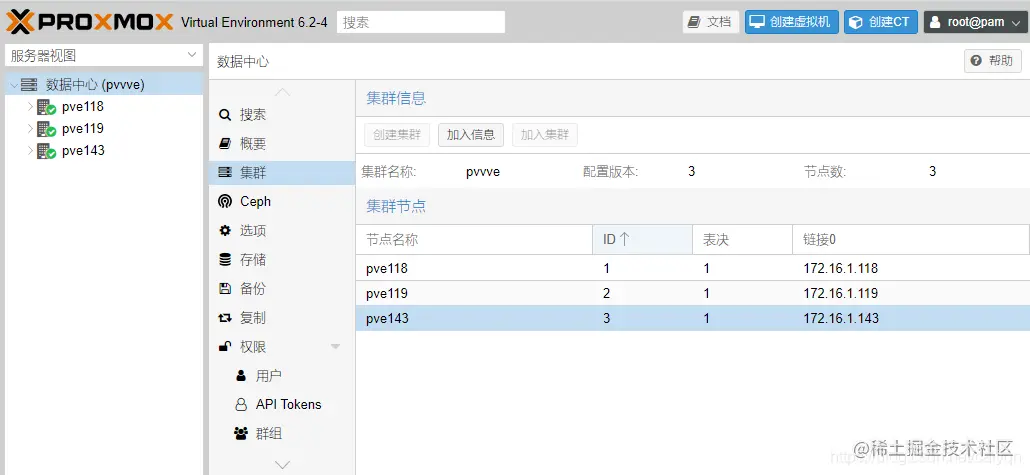This screenshot has width=1030, height=475.
Task: Expand the pve118 tree node
Action: tap(30, 106)
